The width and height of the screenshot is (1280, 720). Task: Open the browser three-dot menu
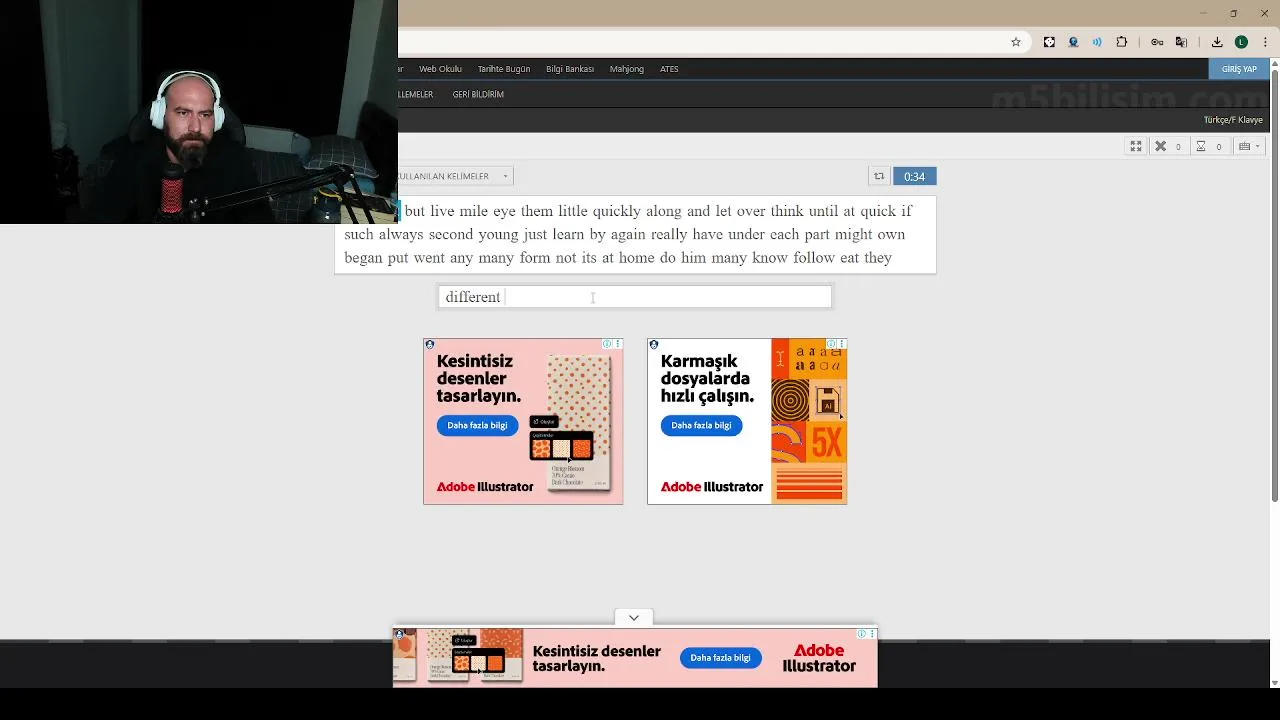(1263, 42)
